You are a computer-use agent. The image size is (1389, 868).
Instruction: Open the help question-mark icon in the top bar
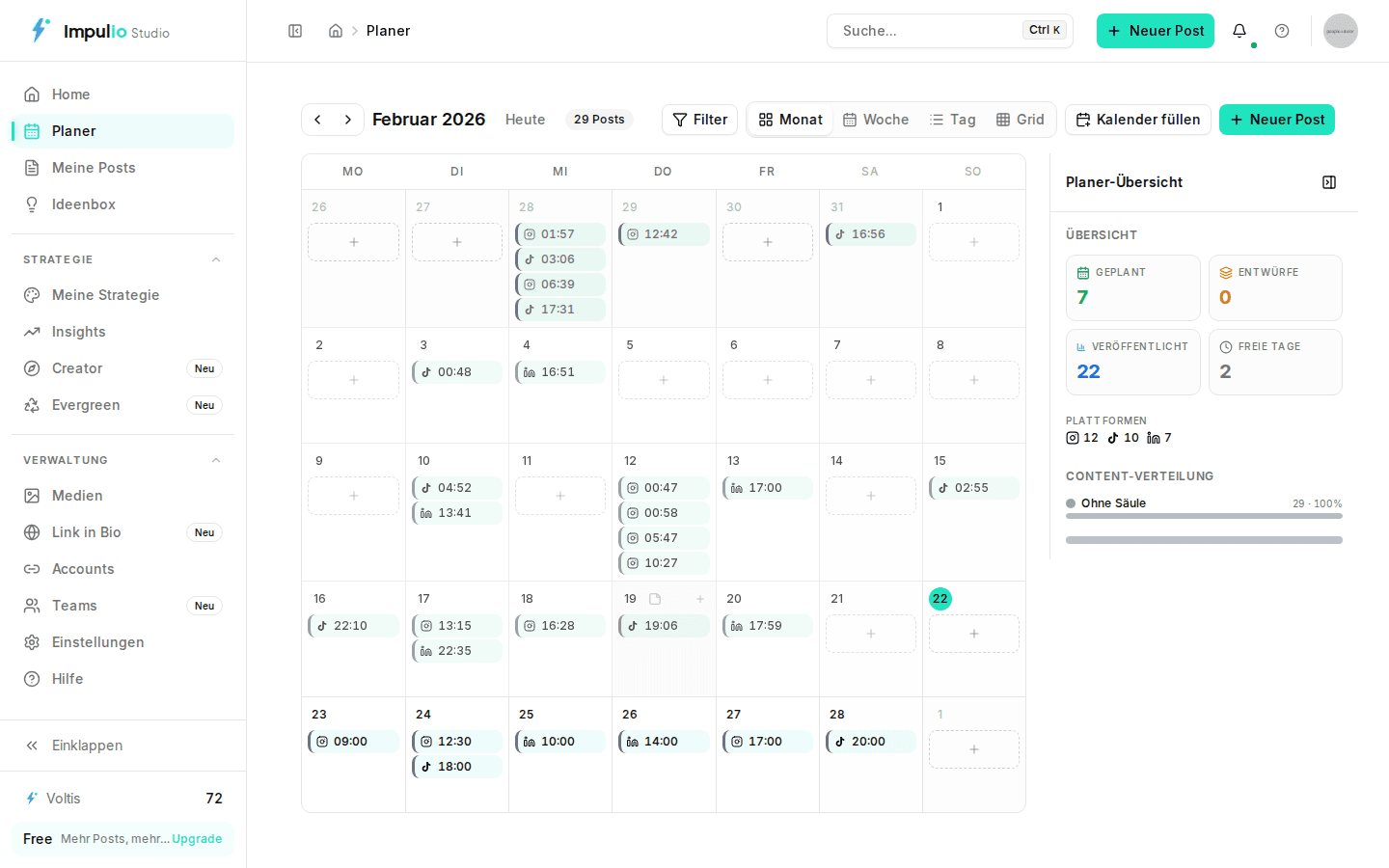pyautogui.click(x=1282, y=31)
